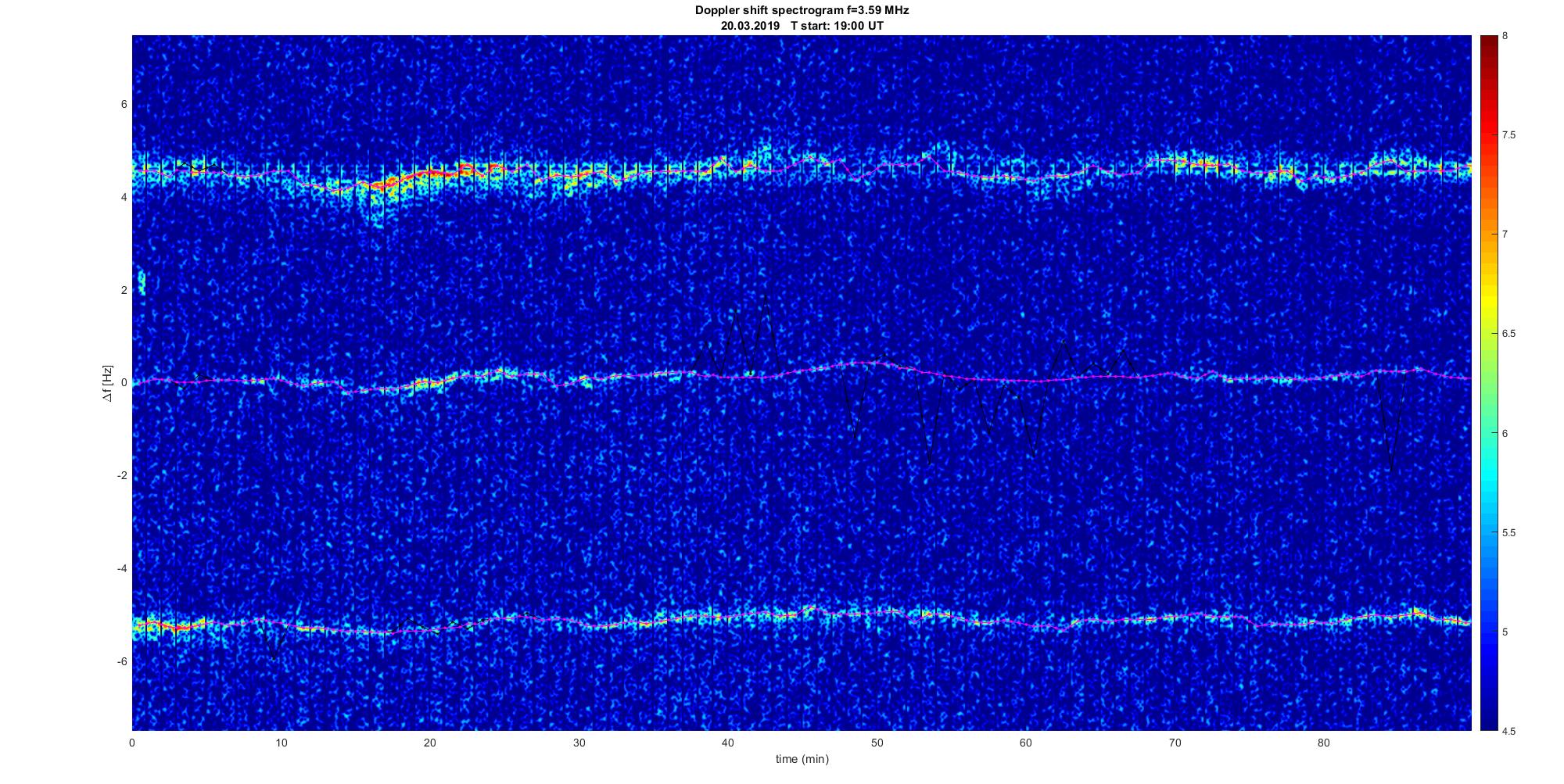Click the x-axis label 'time (min)'
1564x784 pixels.
click(x=802, y=759)
